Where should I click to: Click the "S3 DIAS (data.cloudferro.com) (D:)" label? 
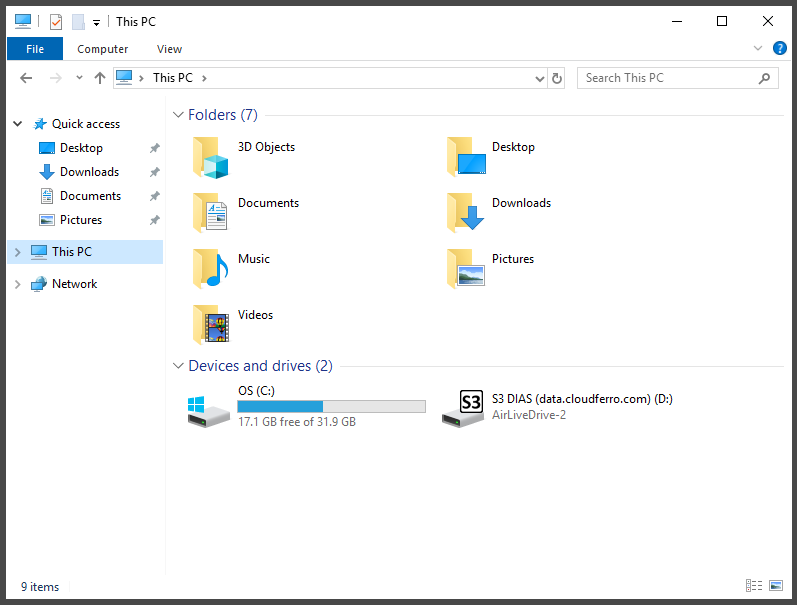pos(582,399)
